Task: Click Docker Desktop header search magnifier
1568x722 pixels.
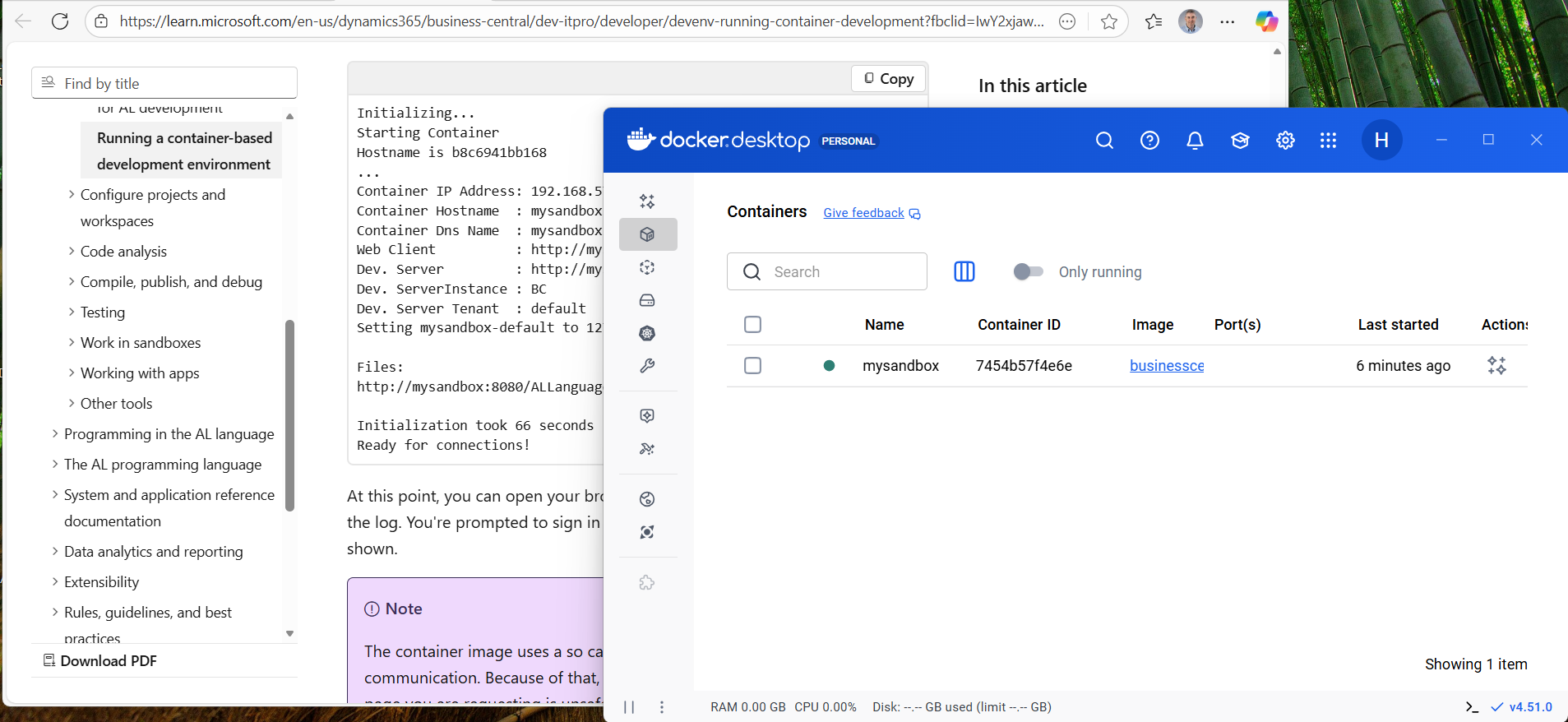Action: pyautogui.click(x=1104, y=141)
